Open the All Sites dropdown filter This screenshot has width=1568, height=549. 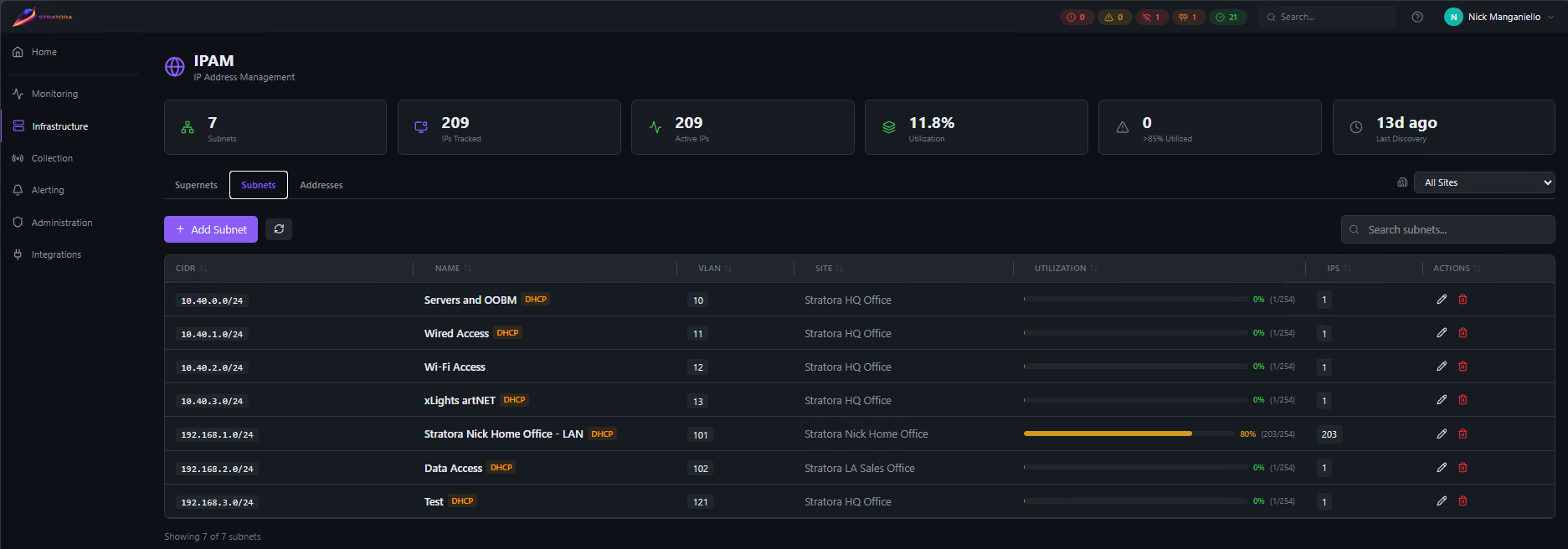(x=1483, y=182)
